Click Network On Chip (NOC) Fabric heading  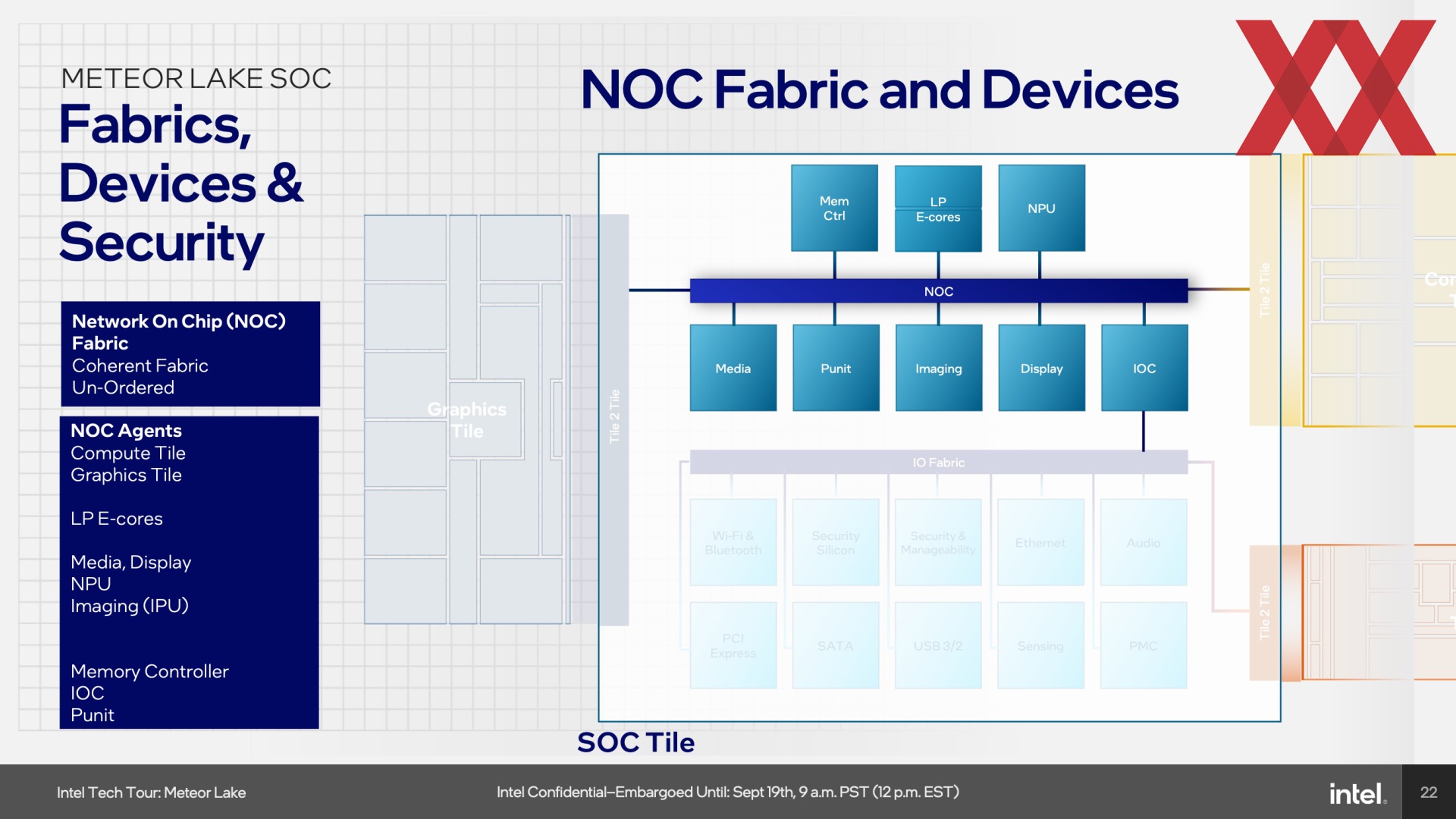[x=179, y=331]
